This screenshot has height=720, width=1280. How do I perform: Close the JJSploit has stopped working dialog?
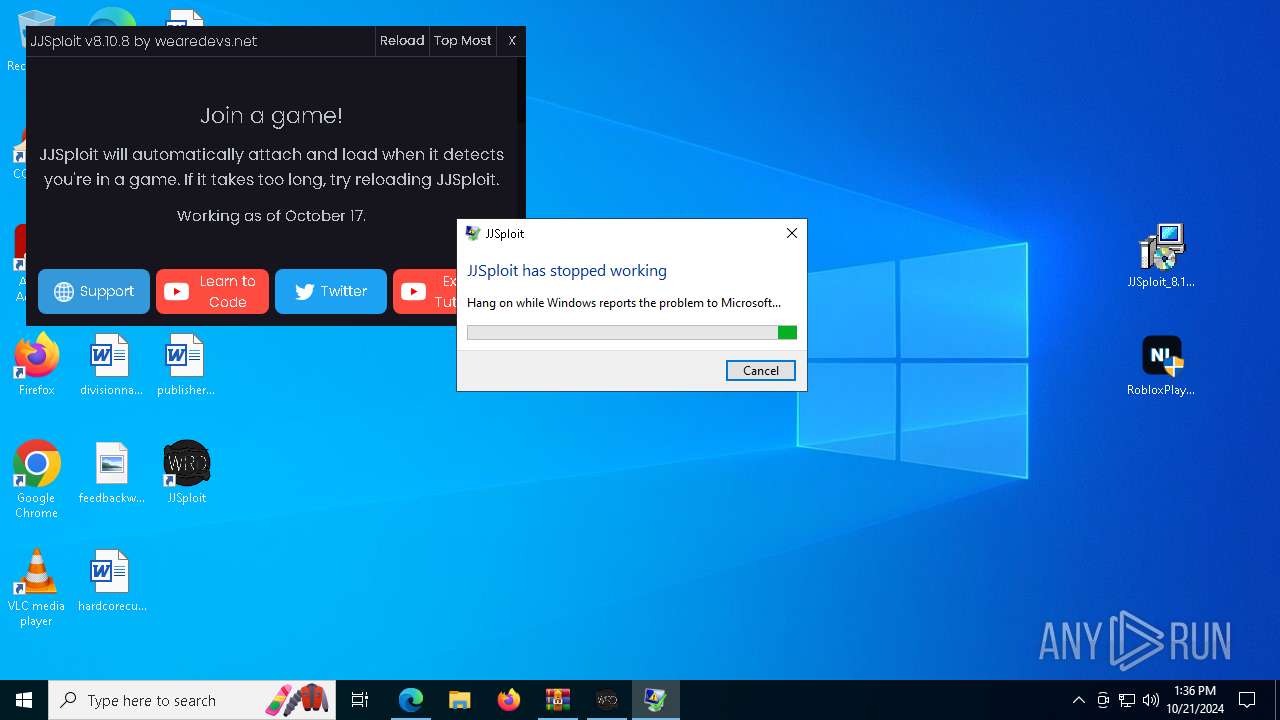tap(791, 233)
